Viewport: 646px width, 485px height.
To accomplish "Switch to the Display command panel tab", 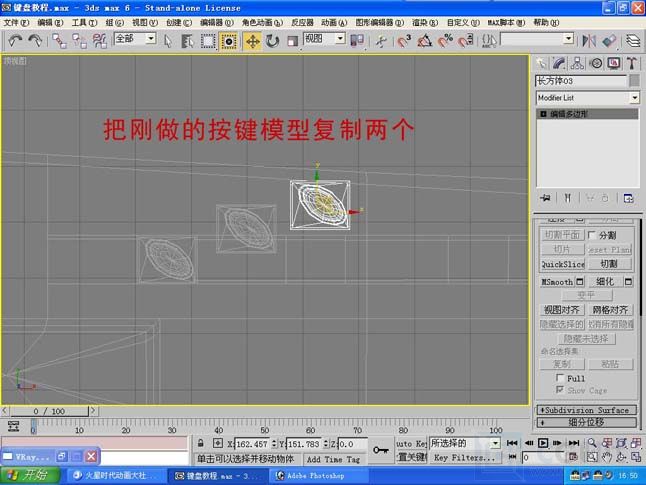I will pos(614,63).
